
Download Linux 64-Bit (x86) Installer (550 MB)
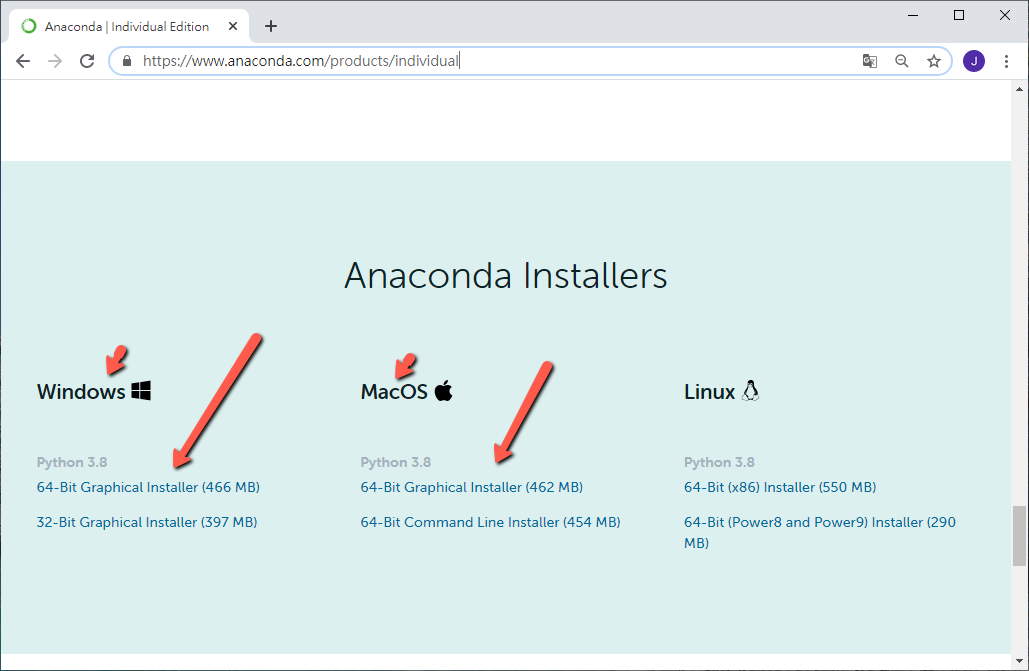point(780,487)
